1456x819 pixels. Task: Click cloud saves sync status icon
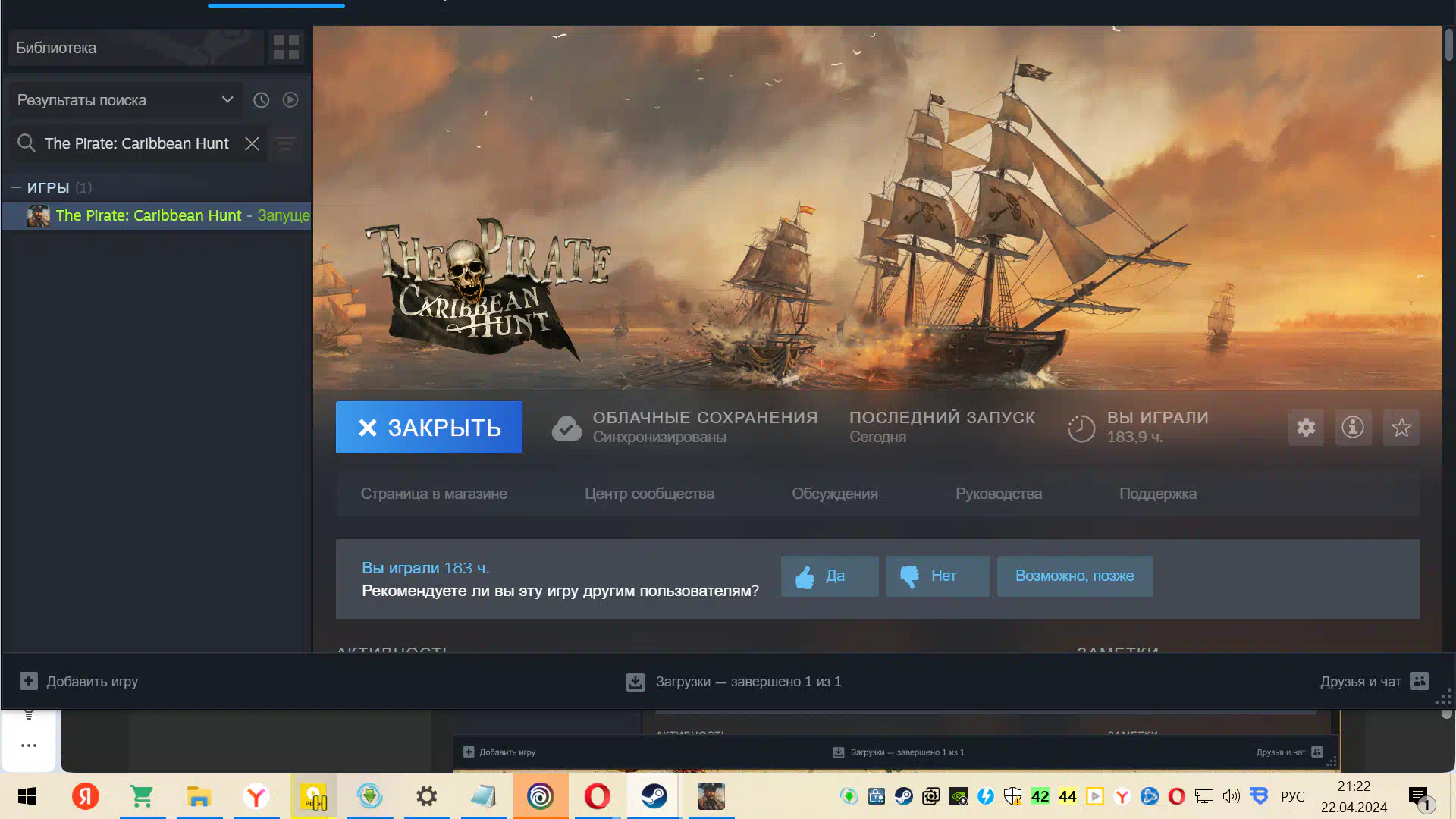566,428
